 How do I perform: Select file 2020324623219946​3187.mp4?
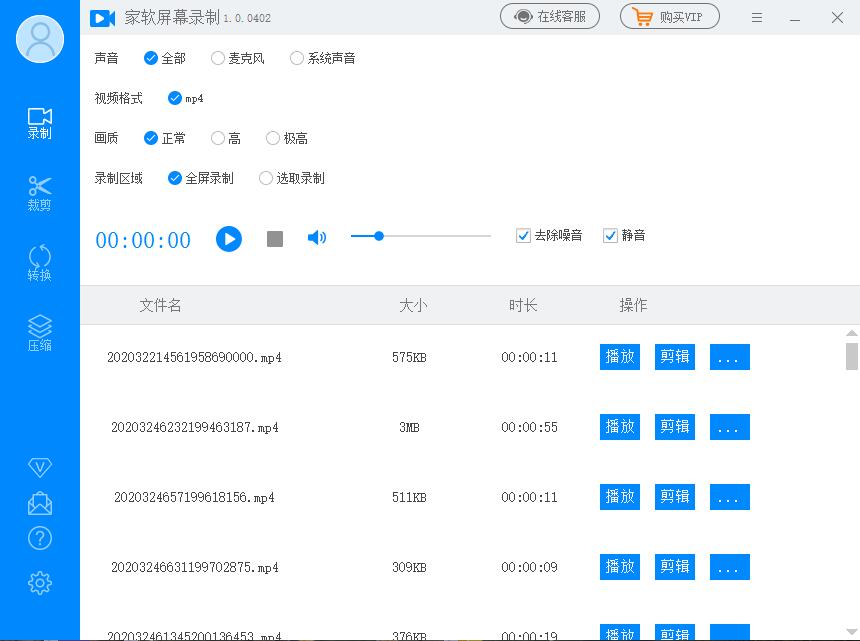pos(195,427)
